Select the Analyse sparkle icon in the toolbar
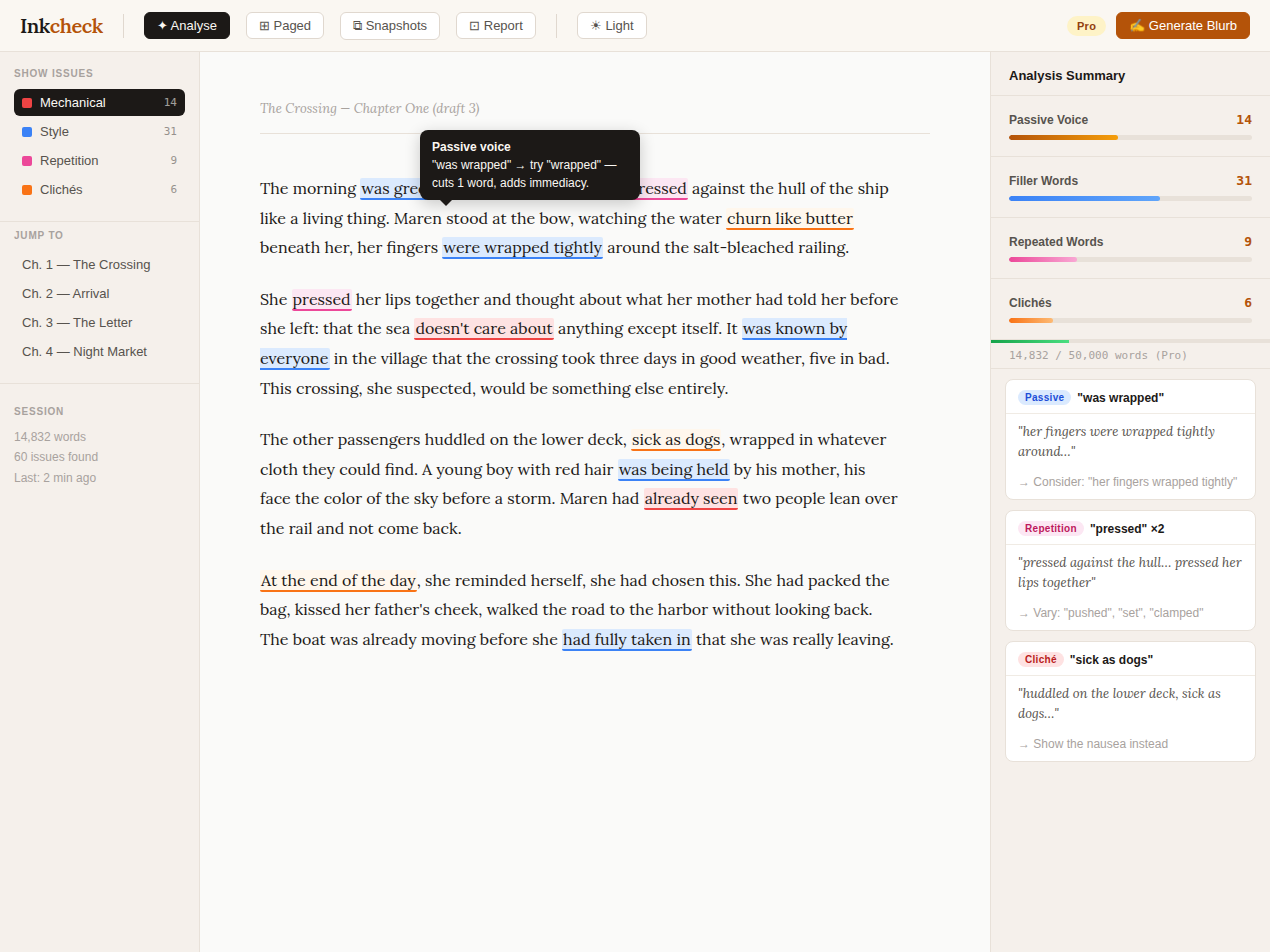The width and height of the screenshot is (1270, 952). pyautogui.click(x=160, y=25)
